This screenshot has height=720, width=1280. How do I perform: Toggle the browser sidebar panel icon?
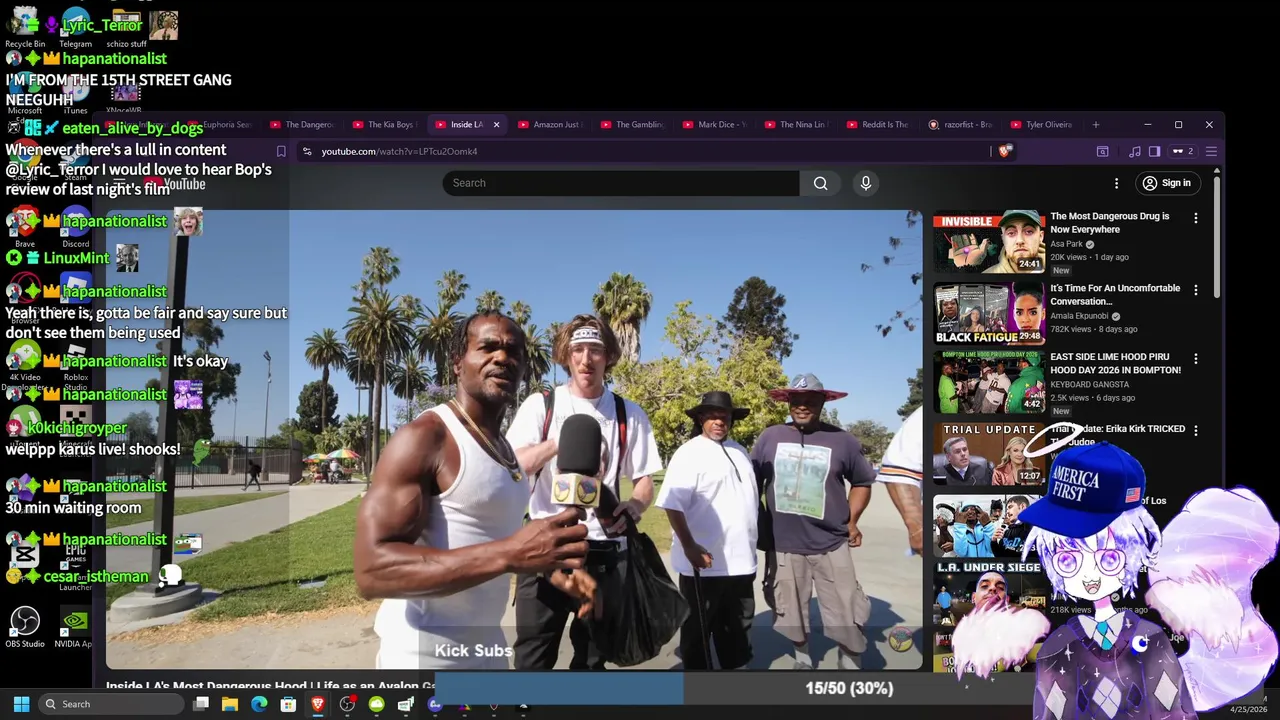point(1154,152)
